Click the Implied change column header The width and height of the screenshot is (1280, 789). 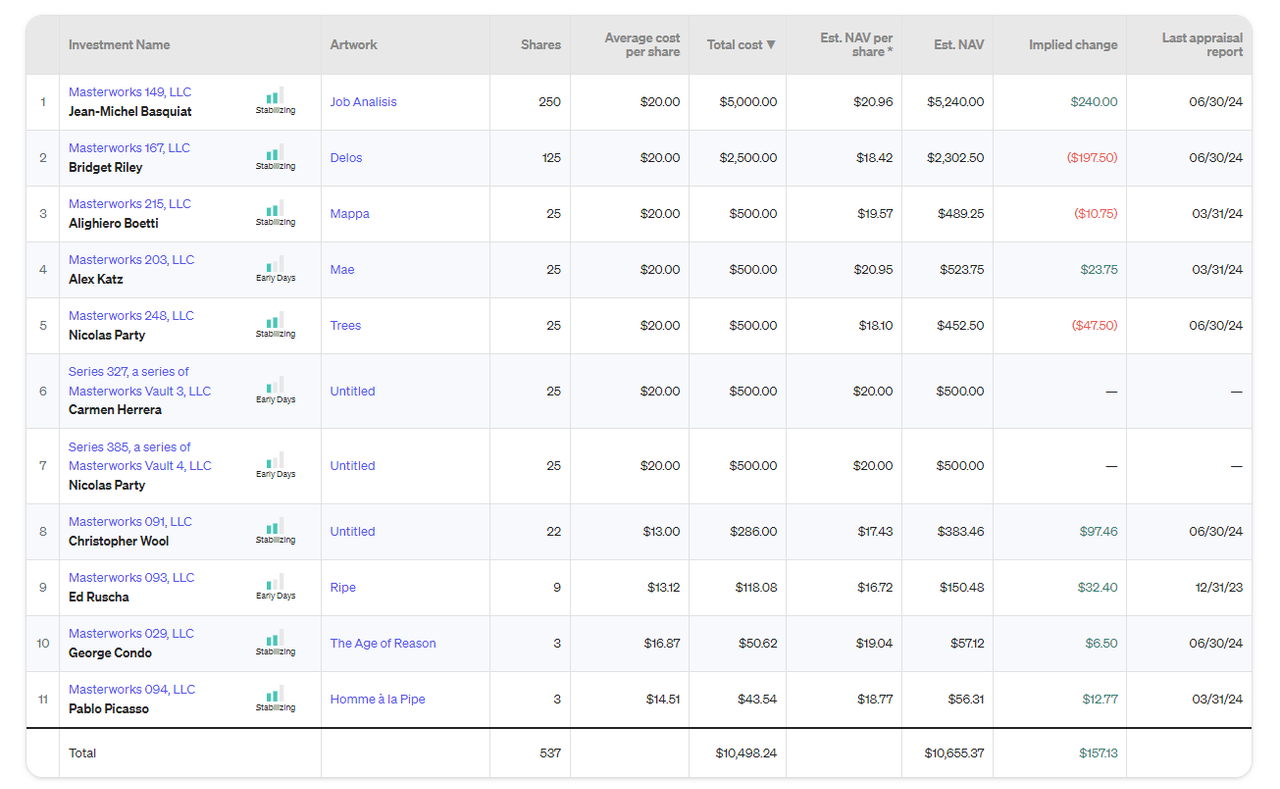click(x=1073, y=45)
